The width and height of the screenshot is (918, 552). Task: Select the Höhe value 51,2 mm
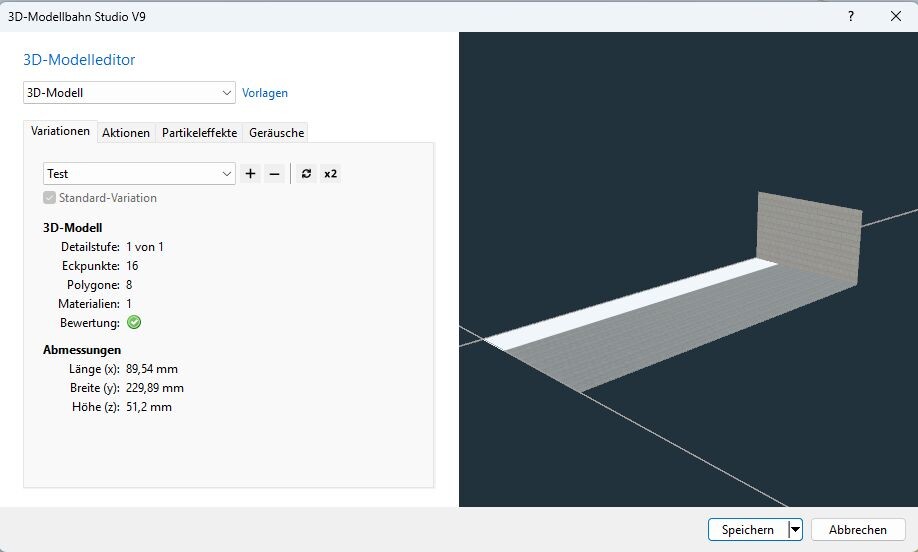(x=149, y=407)
